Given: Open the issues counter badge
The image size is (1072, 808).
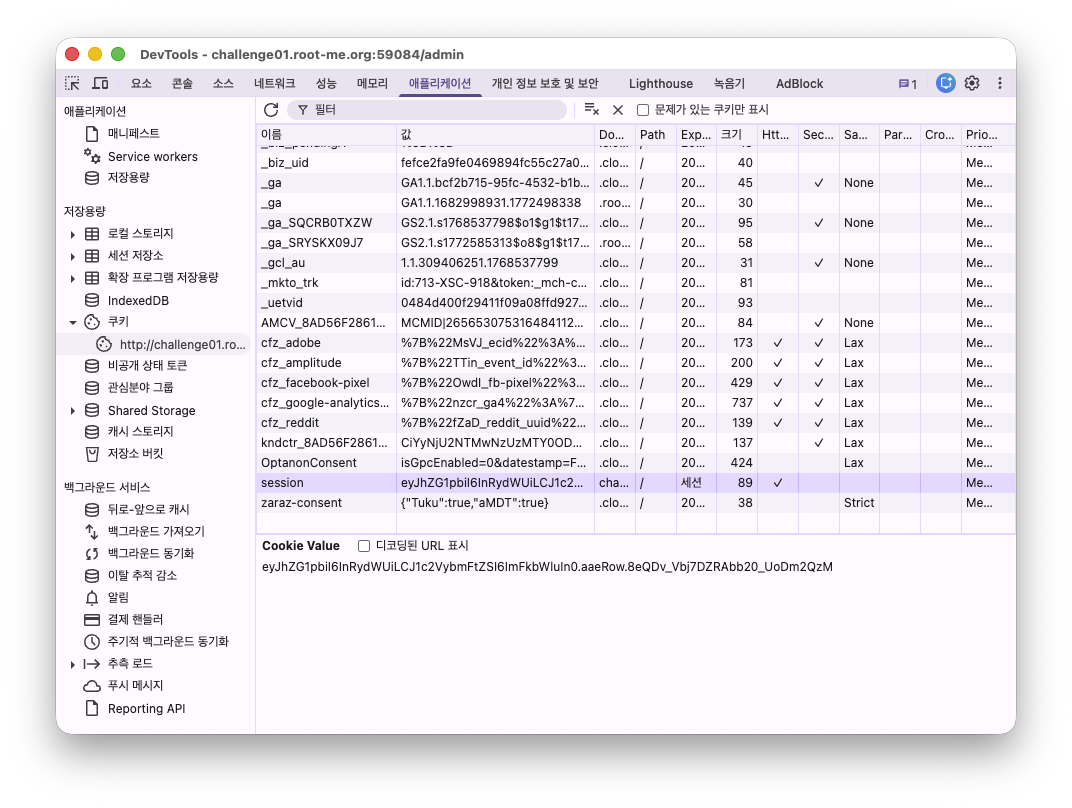Looking at the screenshot, I should [907, 84].
